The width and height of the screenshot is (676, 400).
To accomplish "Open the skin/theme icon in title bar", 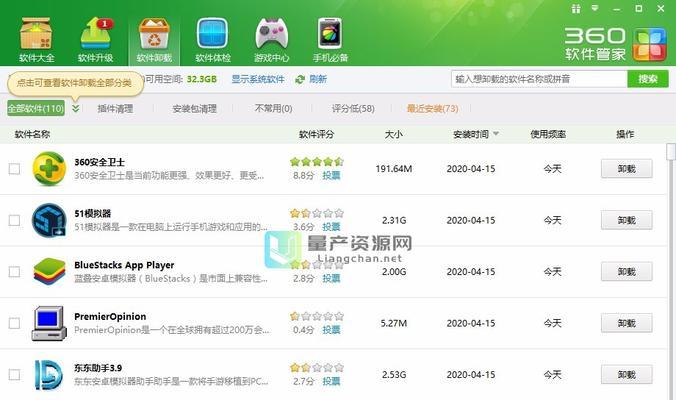I will pos(576,9).
